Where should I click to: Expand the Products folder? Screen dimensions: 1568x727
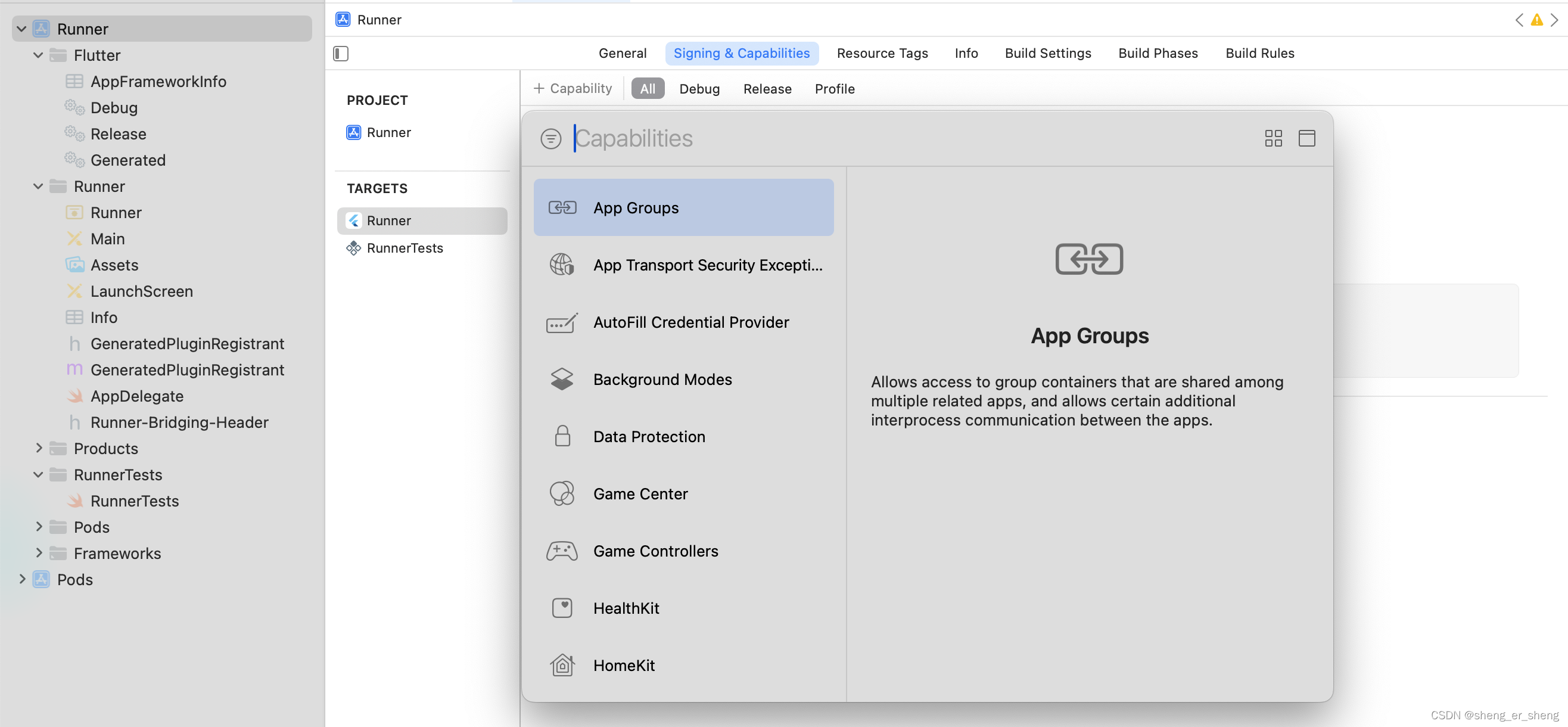pyautogui.click(x=38, y=449)
